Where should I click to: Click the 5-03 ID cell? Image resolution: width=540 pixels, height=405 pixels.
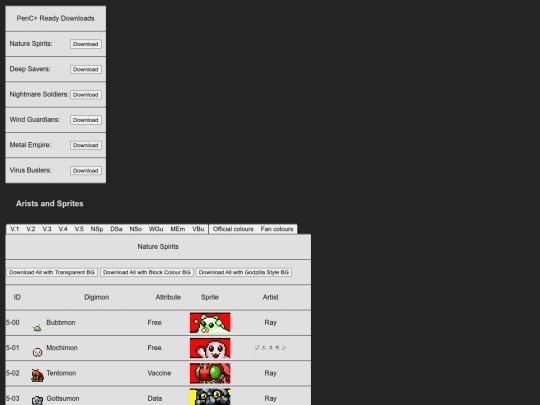coord(13,398)
